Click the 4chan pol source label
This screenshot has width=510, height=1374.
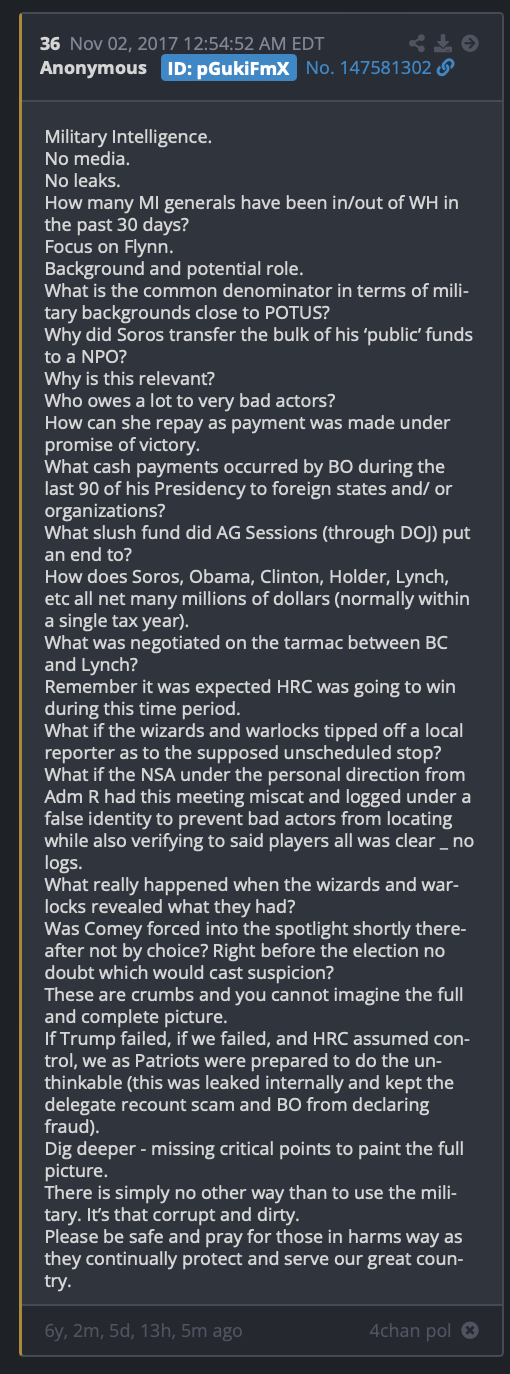click(x=410, y=1331)
